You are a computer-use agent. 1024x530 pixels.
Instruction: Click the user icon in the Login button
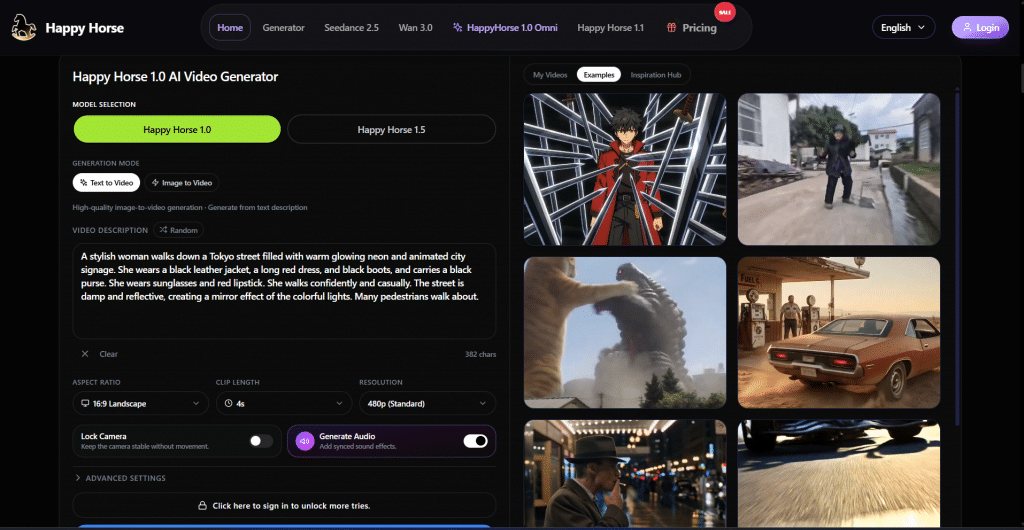click(965, 27)
